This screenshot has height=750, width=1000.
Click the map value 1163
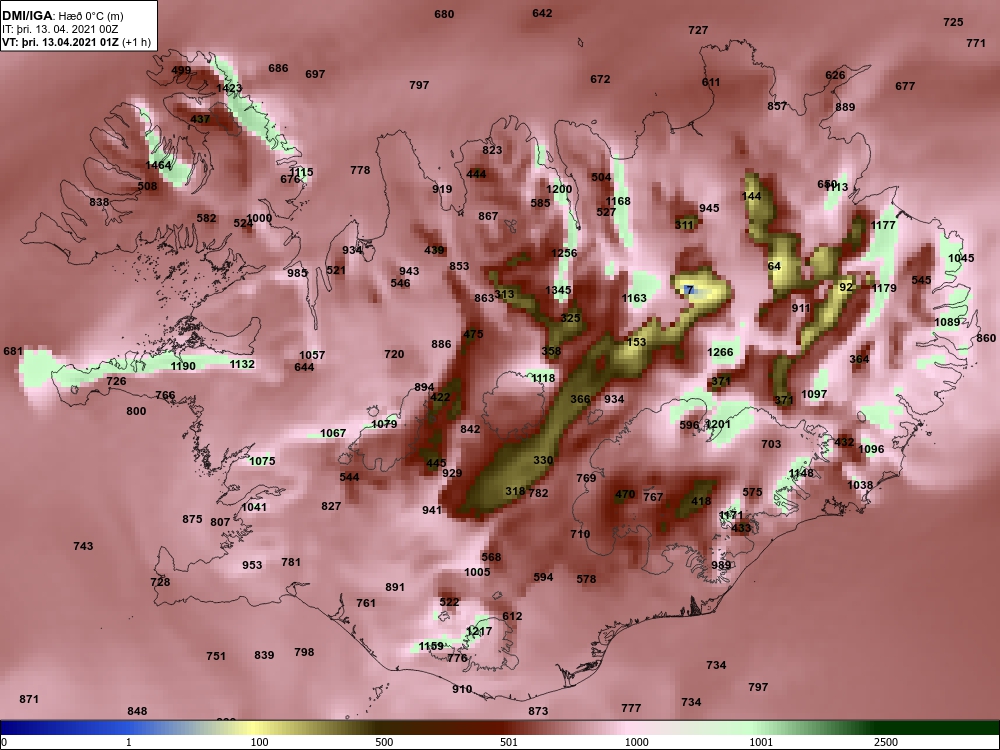click(x=634, y=298)
